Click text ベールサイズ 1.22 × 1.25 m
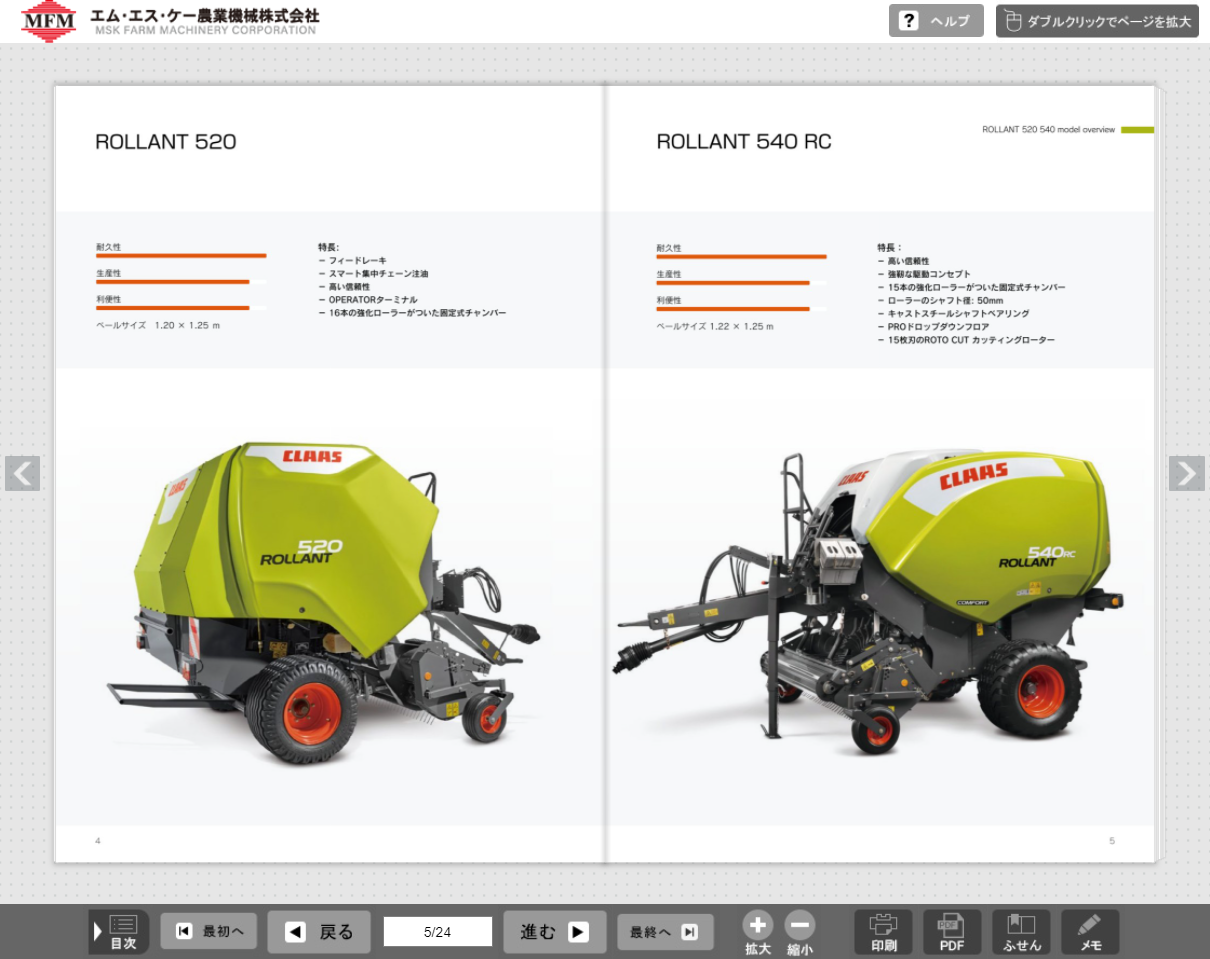 715,326
